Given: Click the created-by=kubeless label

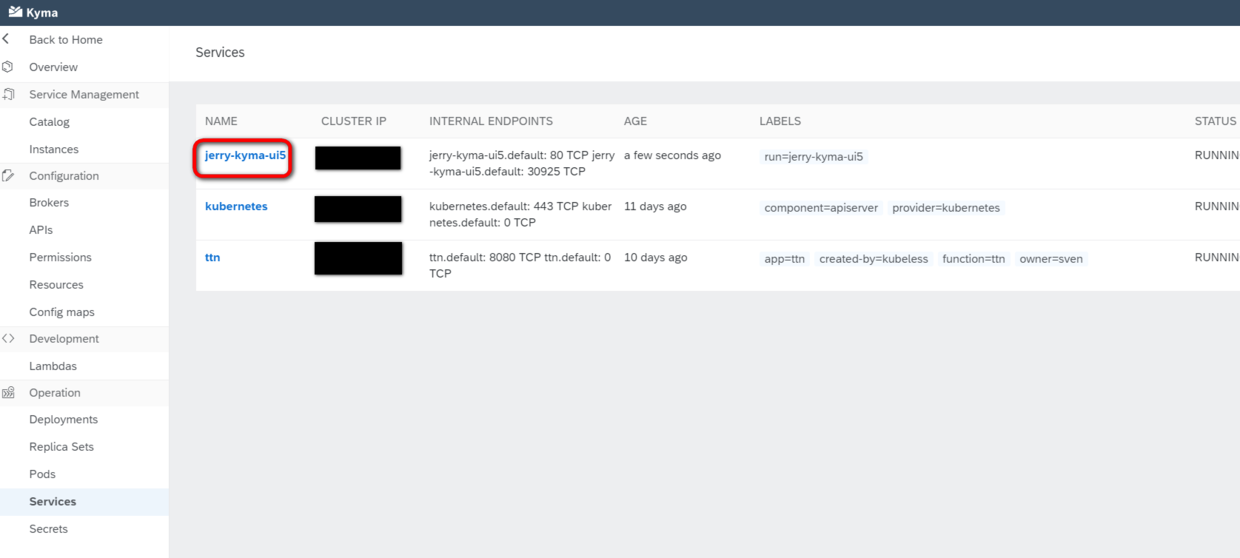Looking at the screenshot, I should 873,259.
